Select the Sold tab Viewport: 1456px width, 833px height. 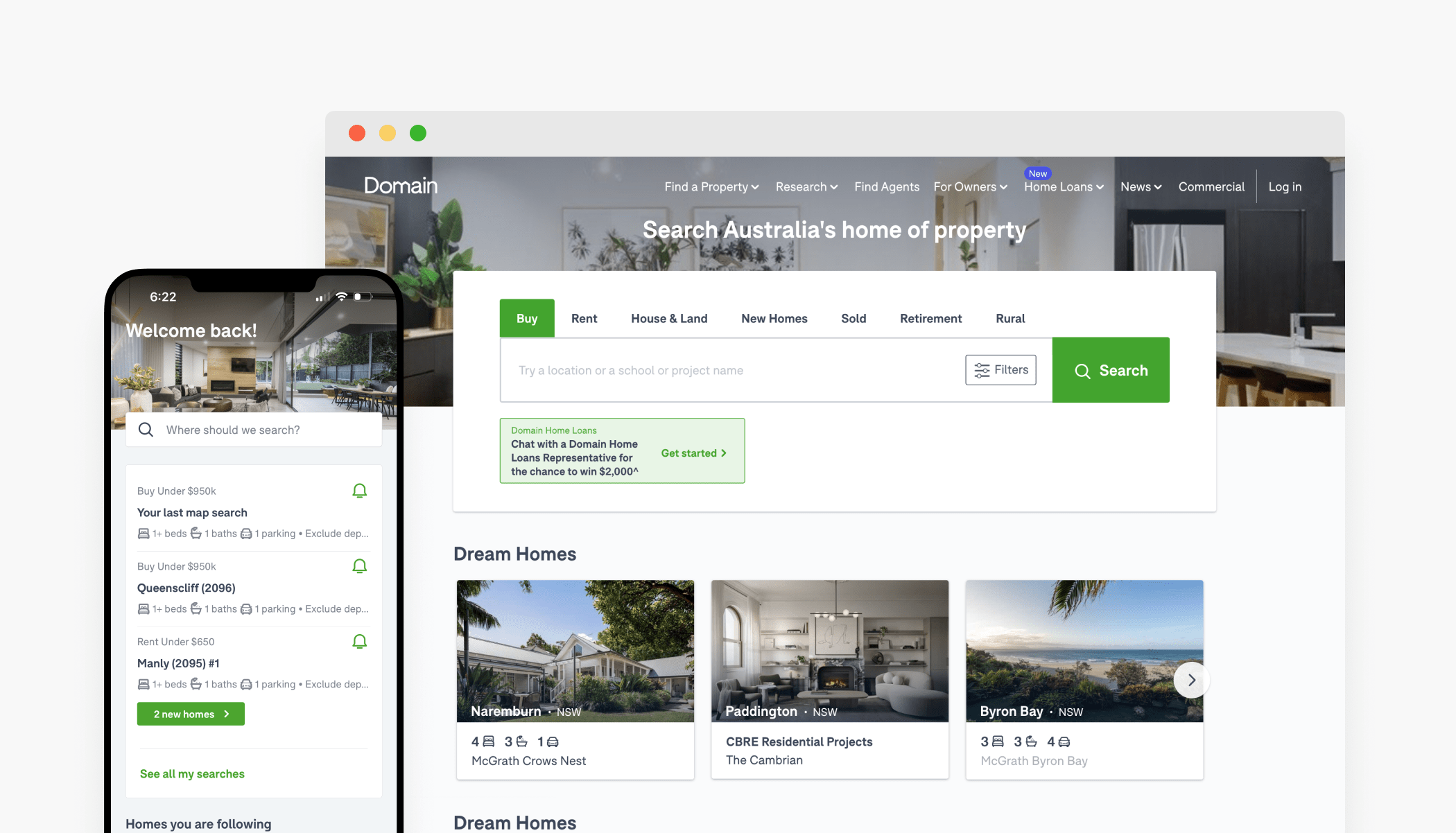point(853,319)
